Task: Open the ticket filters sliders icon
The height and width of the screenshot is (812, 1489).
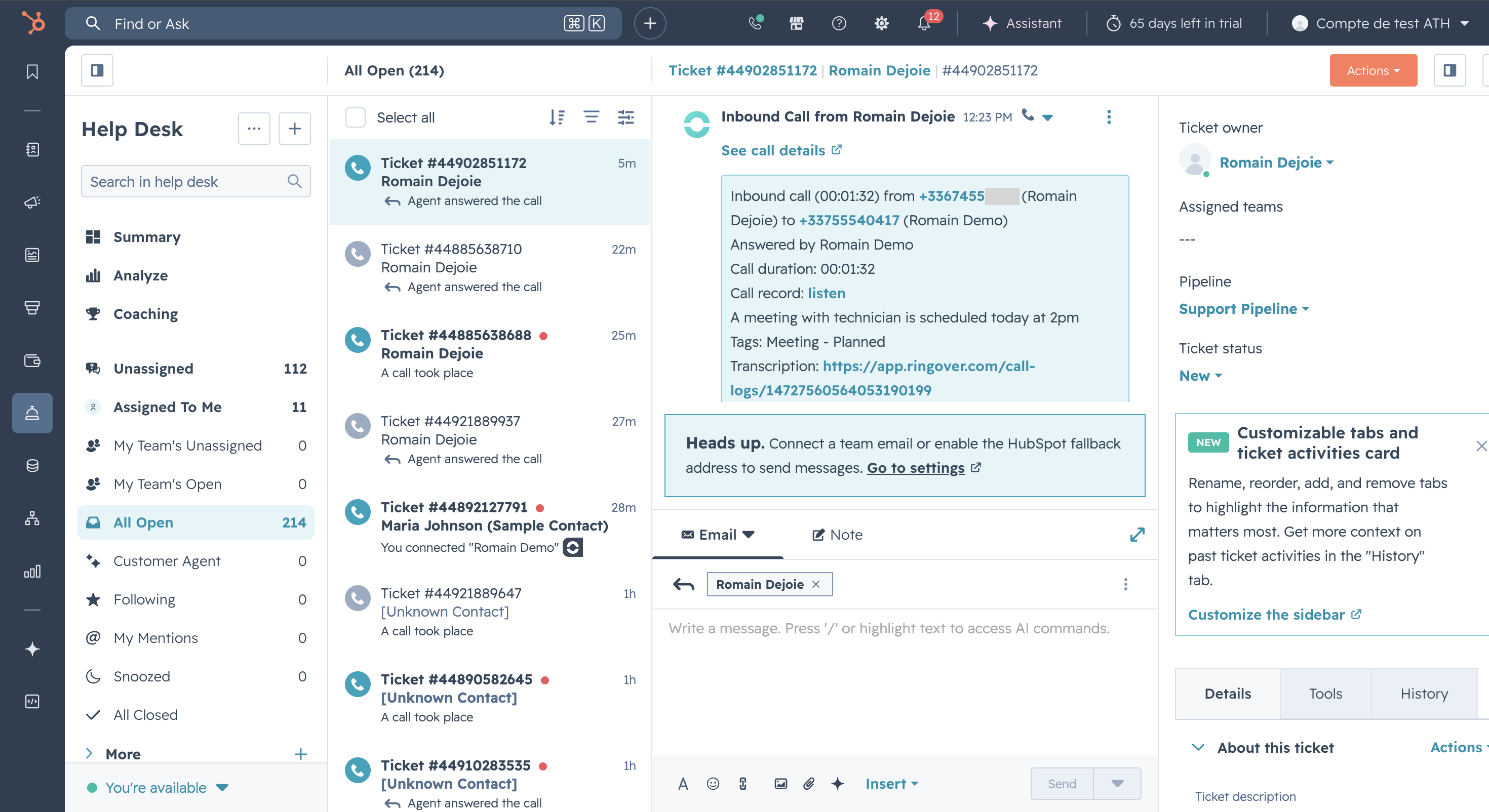Action: [x=625, y=117]
